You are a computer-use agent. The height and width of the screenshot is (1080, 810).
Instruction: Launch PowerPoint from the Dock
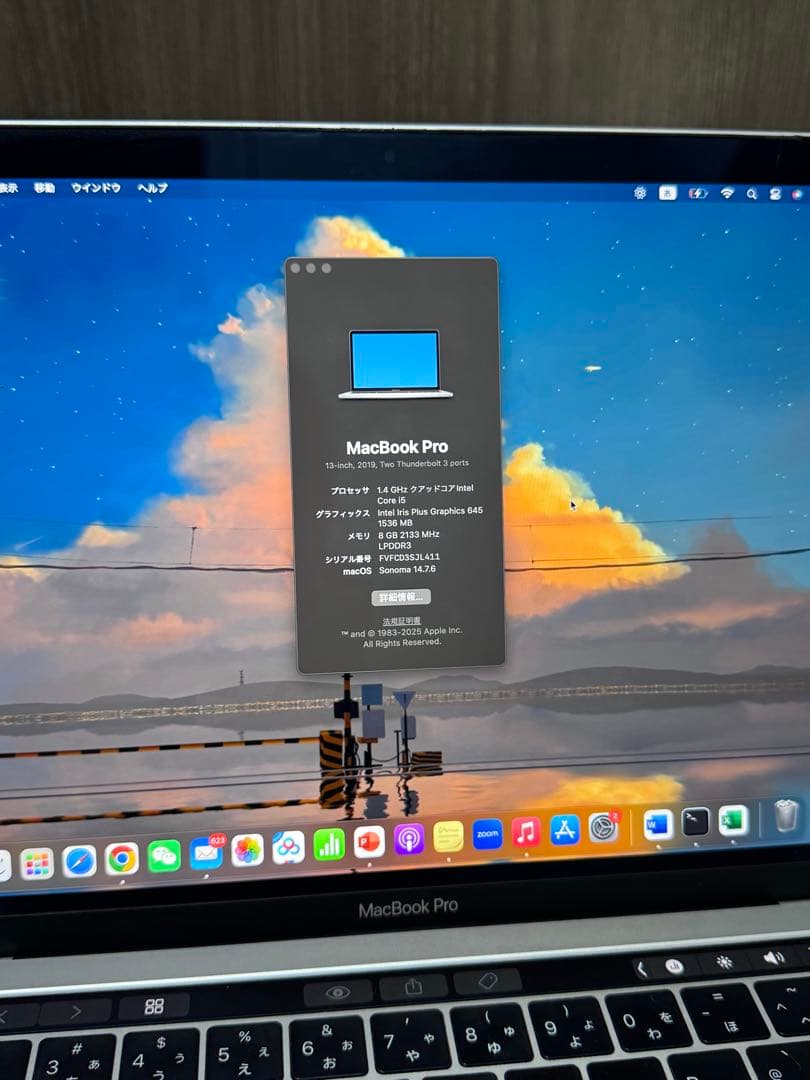click(x=369, y=842)
